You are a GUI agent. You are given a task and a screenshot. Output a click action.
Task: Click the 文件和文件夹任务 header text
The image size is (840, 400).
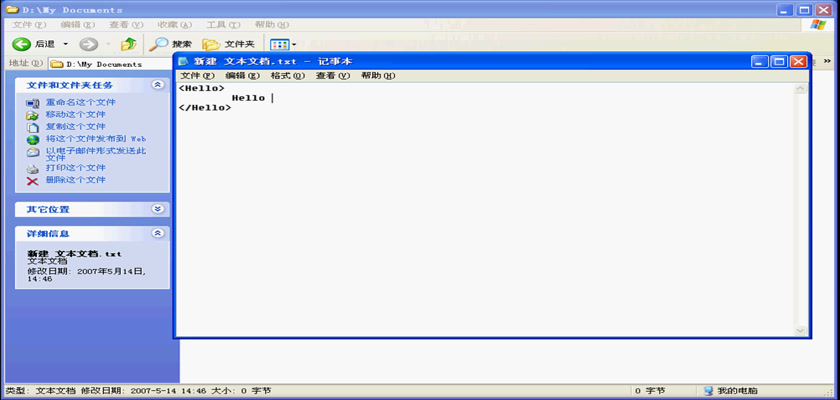pyautogui.click(x=70, y=85)
